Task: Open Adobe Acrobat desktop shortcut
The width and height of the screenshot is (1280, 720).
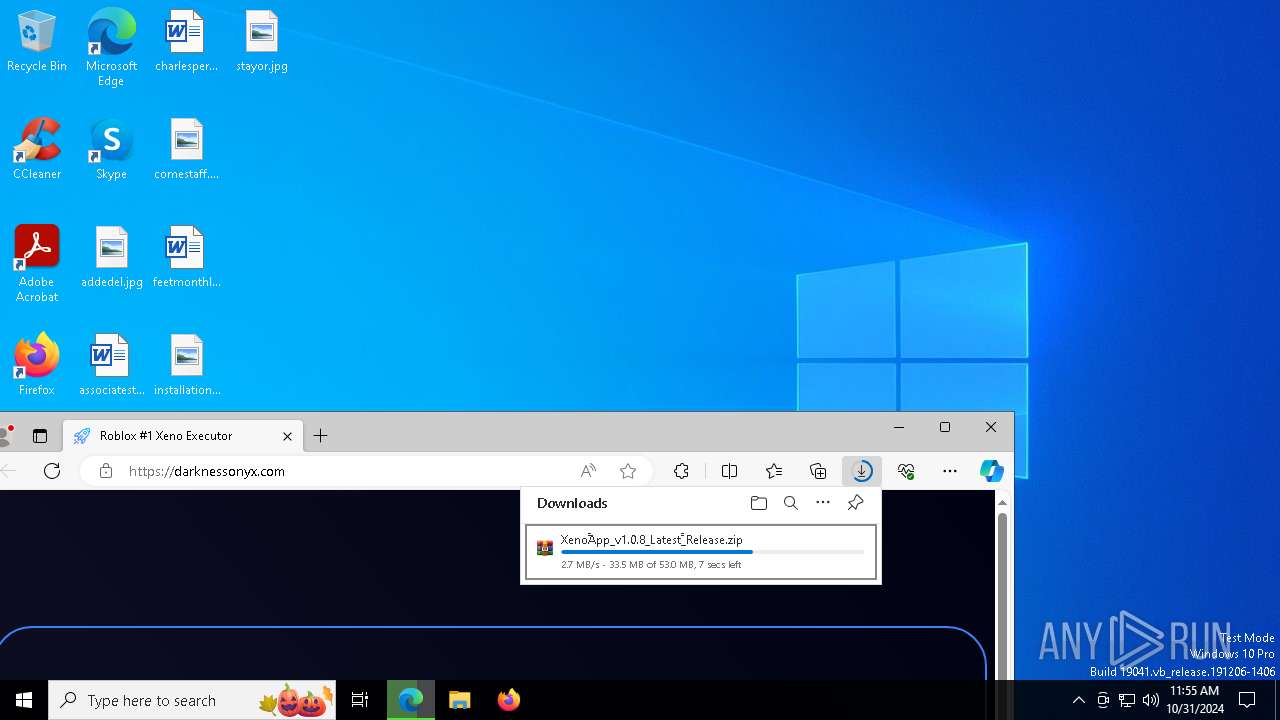Action: point(37,264)
